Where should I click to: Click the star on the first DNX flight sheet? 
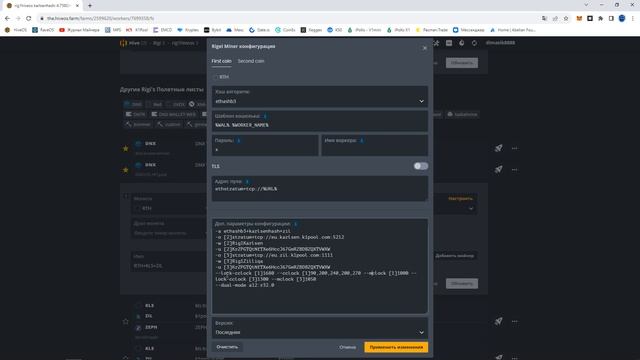point(126,149)
